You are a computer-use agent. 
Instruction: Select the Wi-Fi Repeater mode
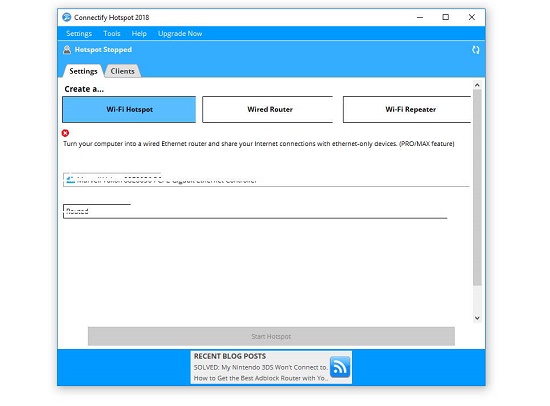coord(407,109)
